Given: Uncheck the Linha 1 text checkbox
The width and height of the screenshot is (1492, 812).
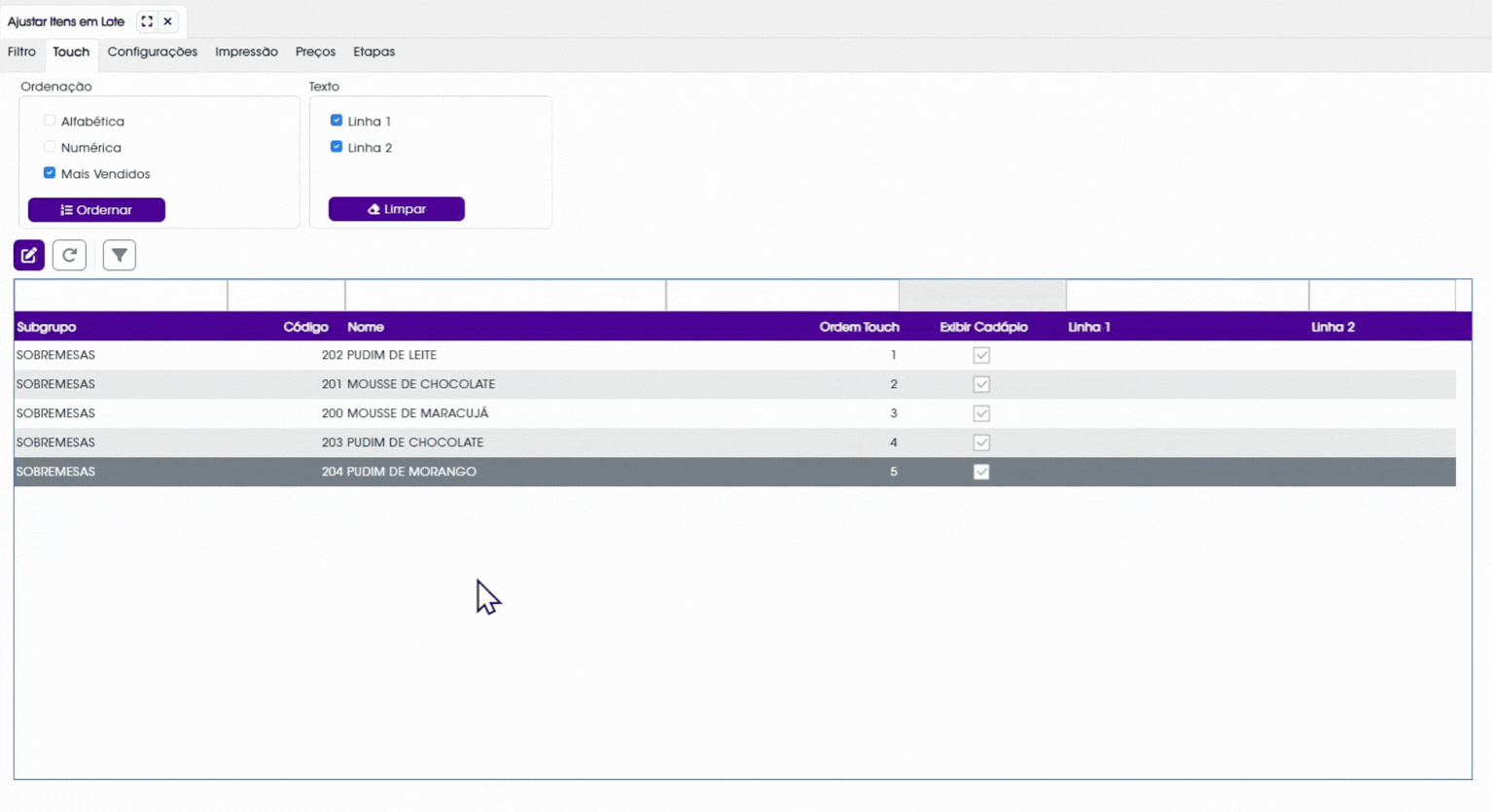Looking at the screenshot, I should click(x=337, y=121).
